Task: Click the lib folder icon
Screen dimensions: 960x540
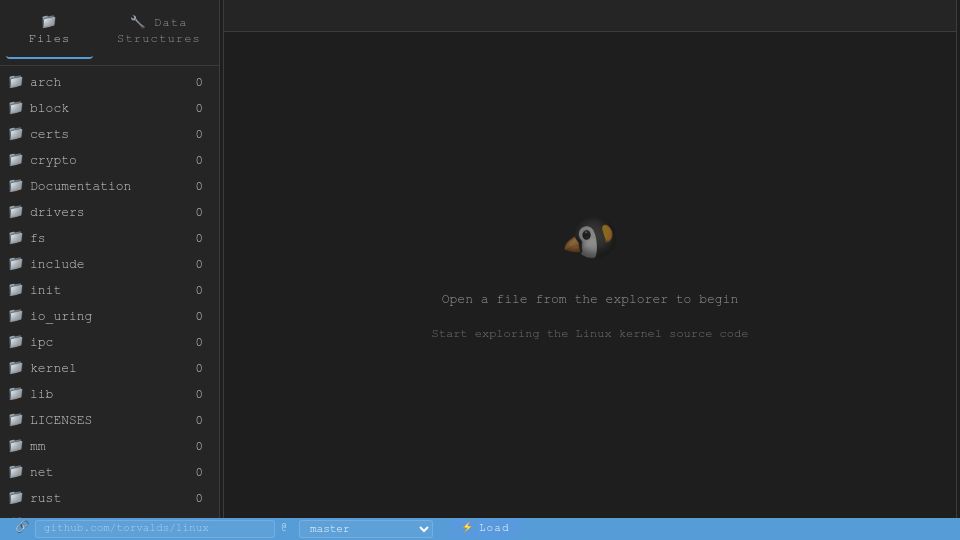Action: pos(16,394)
